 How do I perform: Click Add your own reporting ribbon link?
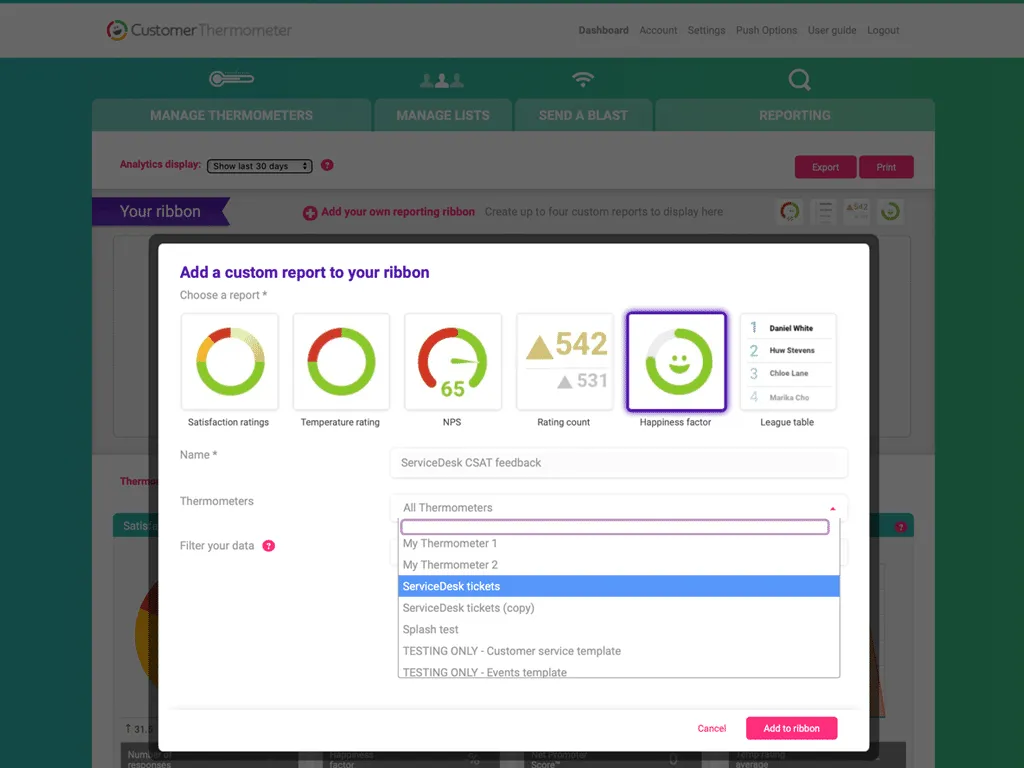(x=398, y=212)
